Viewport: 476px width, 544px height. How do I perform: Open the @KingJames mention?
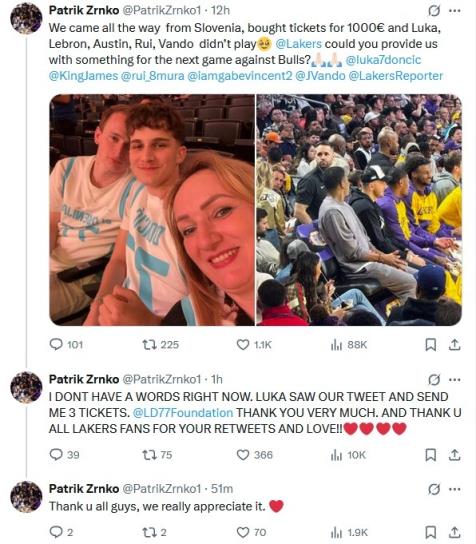pyautogui.click(x=83, y=76)
